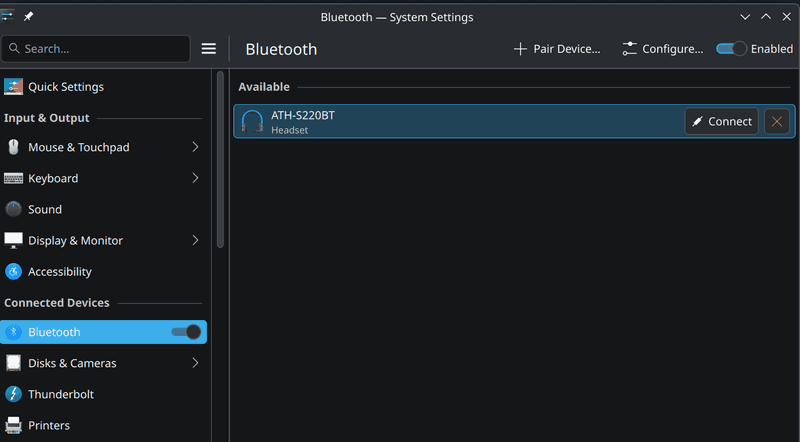Minimize the System Settings window
This screenshot has height=442, width=800.
point(745,17)
